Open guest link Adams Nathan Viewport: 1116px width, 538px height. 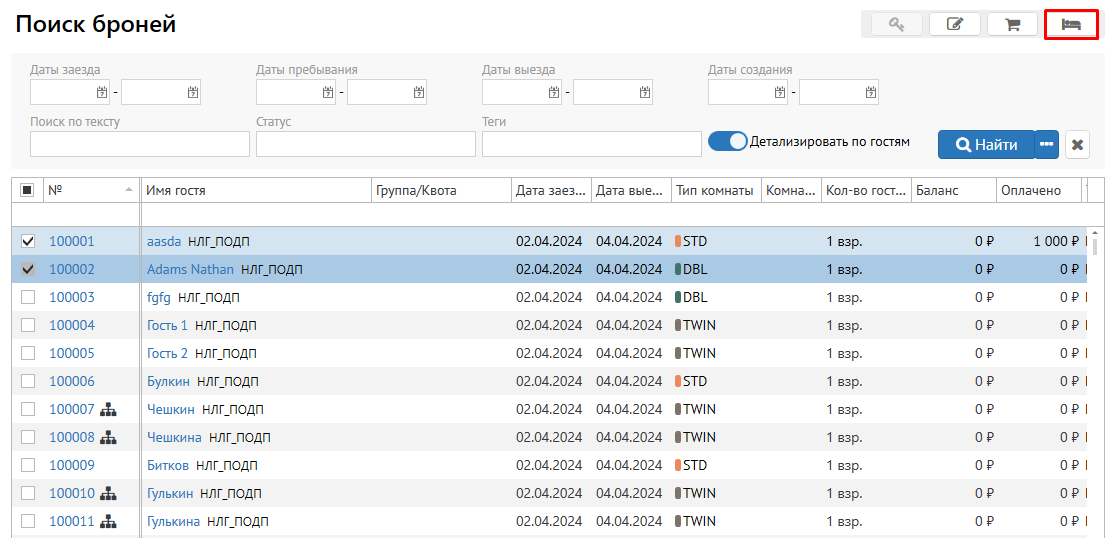[x=190, y=269]
